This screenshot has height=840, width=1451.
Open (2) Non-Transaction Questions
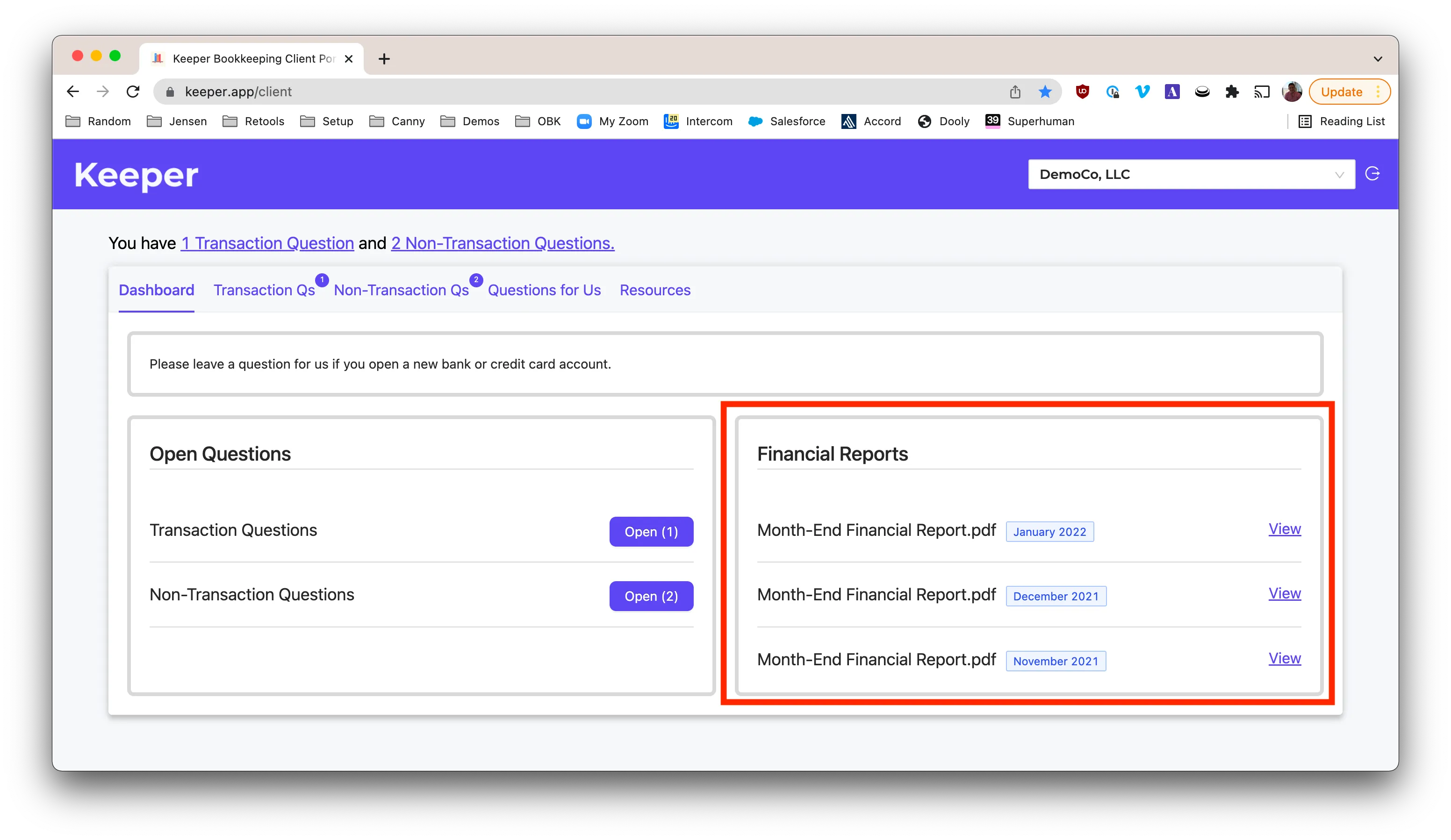point(651,596)
